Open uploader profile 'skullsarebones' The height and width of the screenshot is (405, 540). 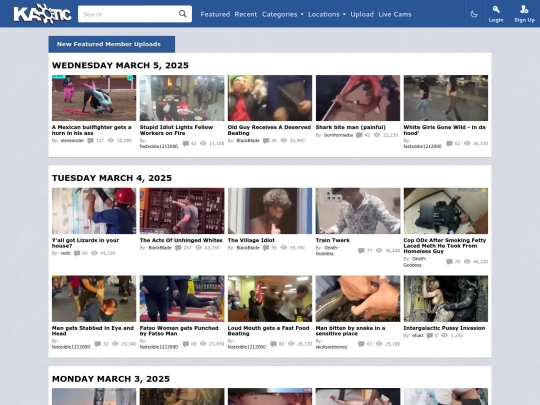point(331,347)
